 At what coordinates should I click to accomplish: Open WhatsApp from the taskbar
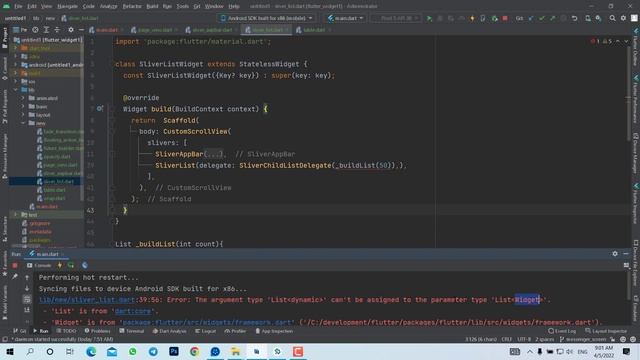pyautogui.click(x=133, y=351)
